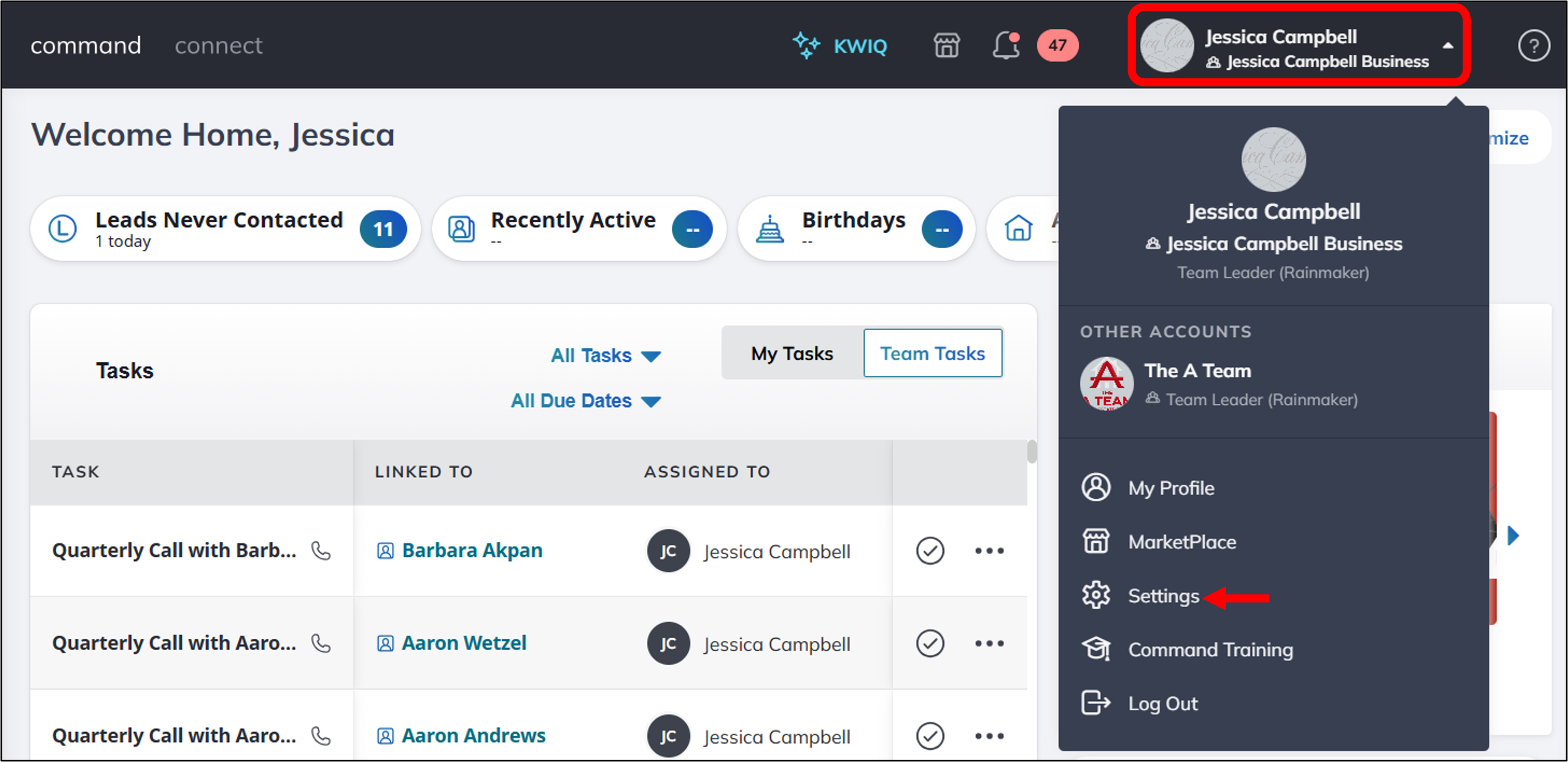Click the LINKED TO column header
Image resolution: width=1568 pixels, height=762 pixels.
424,472
